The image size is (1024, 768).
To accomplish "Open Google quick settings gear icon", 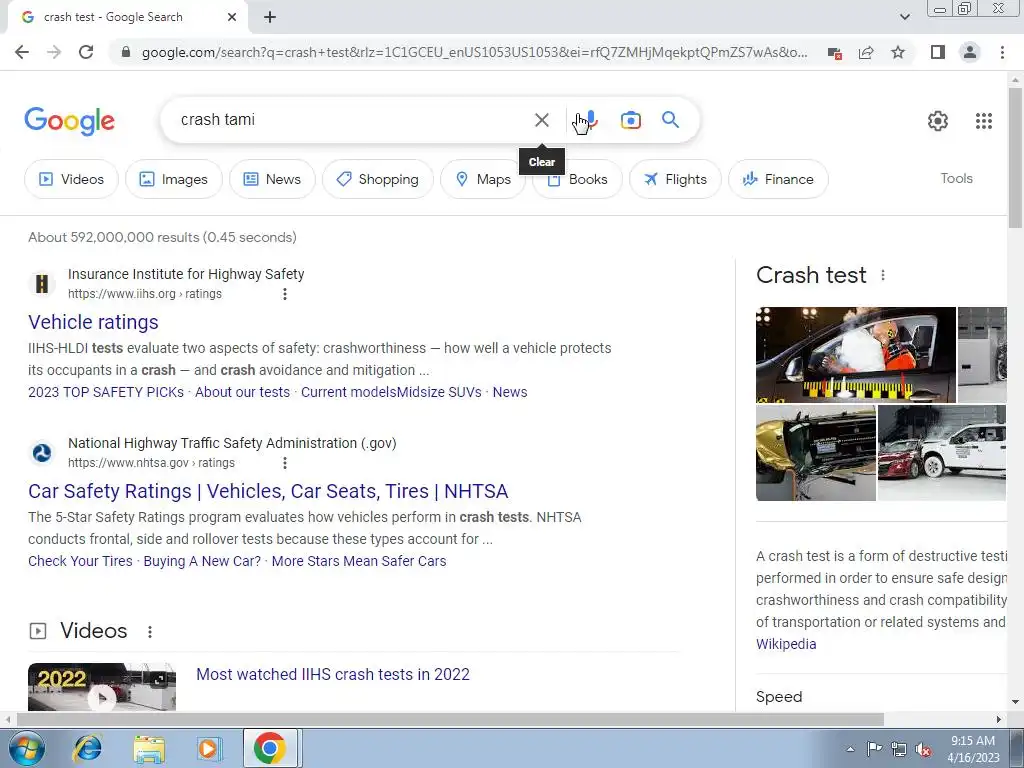I will click(938, 121).
